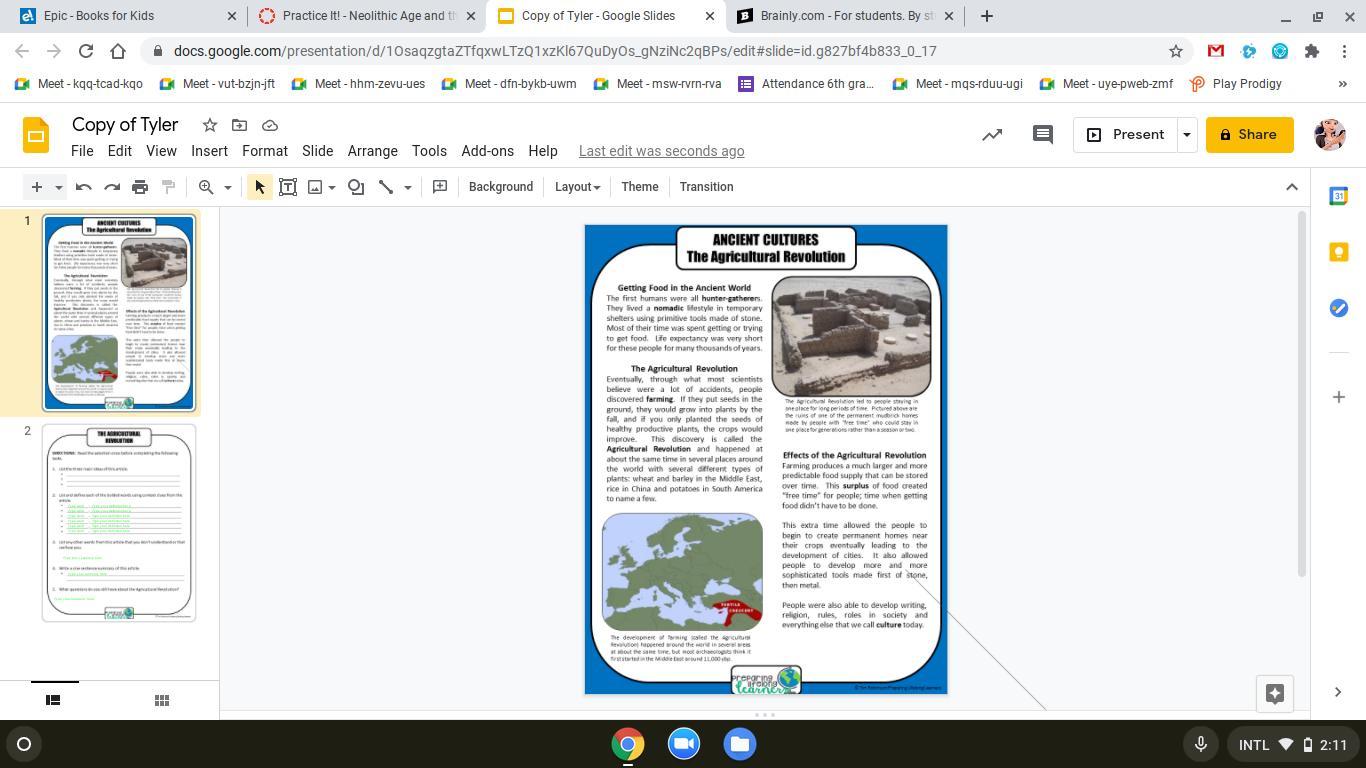Open 'Last edit was seconds ago' link
Image resolution: width=1366 pixels, height=768 pixels.
[x=661, y=151]
